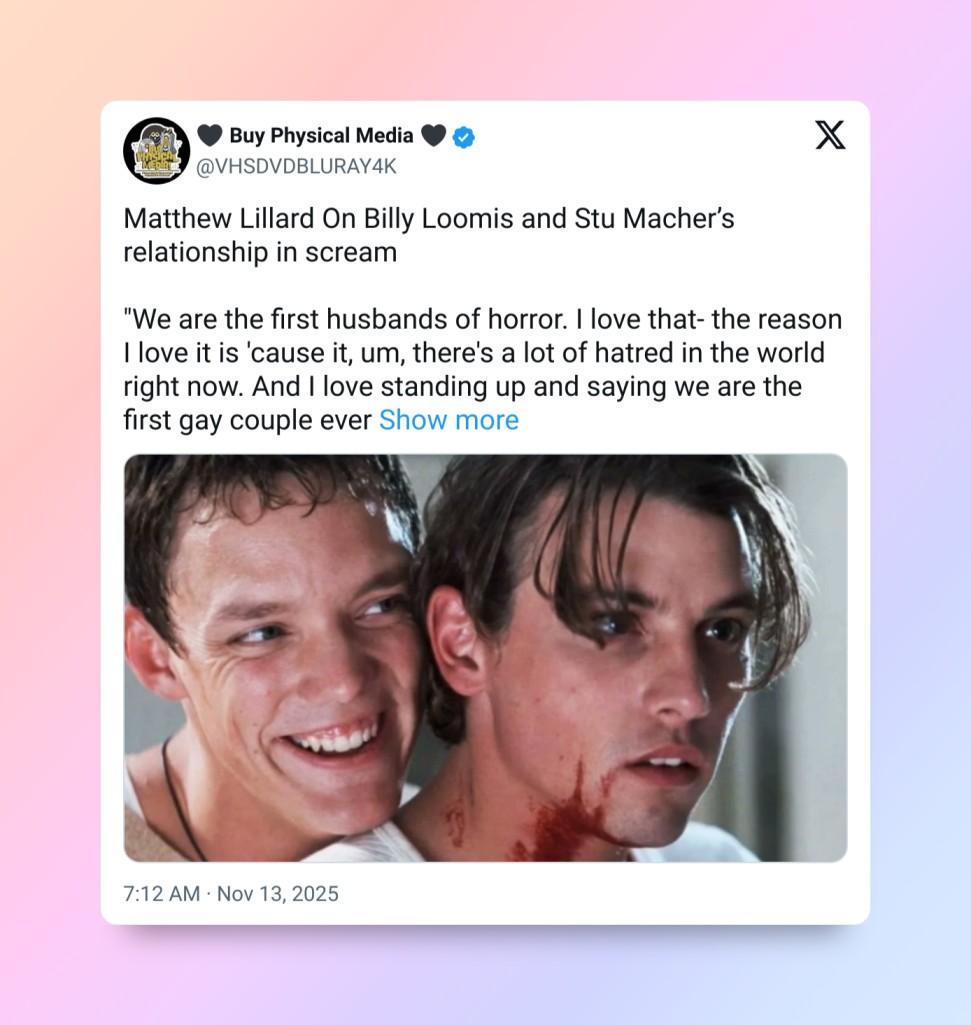
Task: Open the @VHSDVDBLURAY4K handle
Action: pyautogui.click(x=296, y=167)
